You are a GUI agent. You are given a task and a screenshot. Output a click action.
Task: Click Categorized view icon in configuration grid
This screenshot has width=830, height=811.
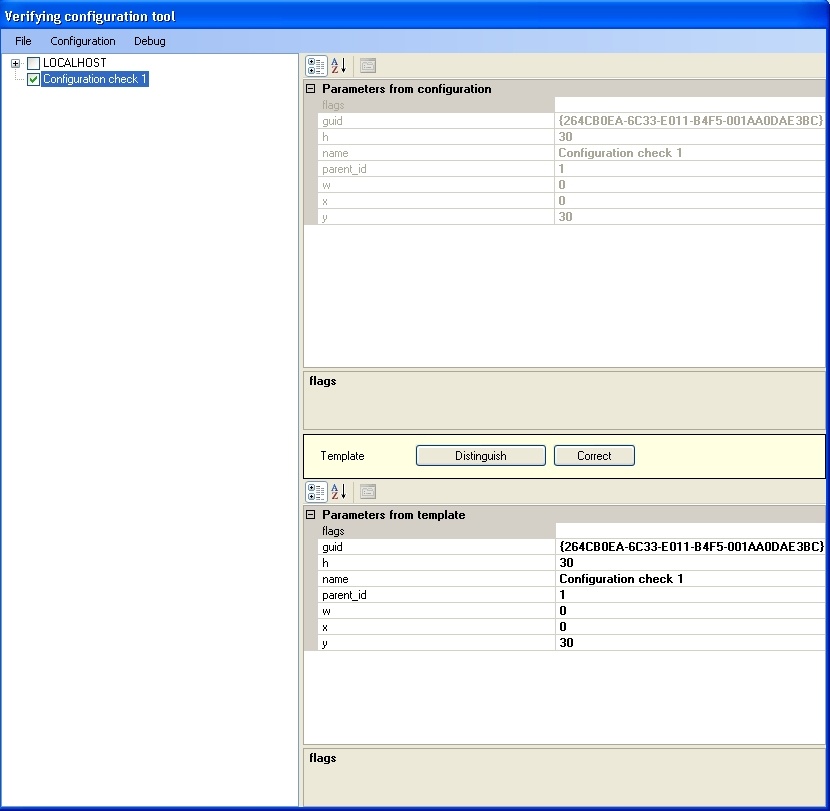point(316,66)
